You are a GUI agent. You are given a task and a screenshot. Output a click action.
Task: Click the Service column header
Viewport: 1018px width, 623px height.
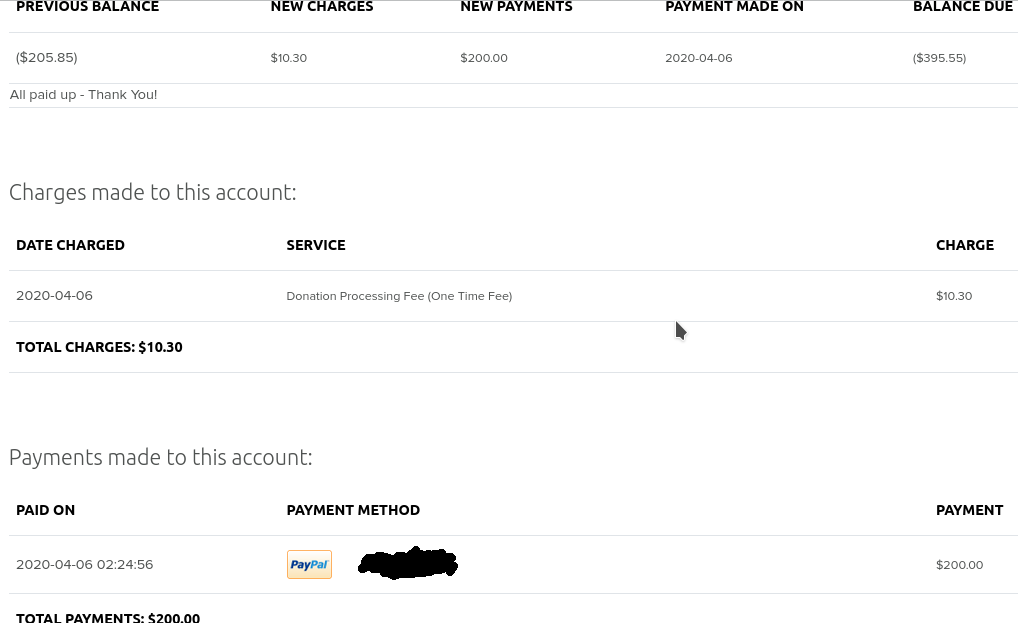tap(316, 245)
